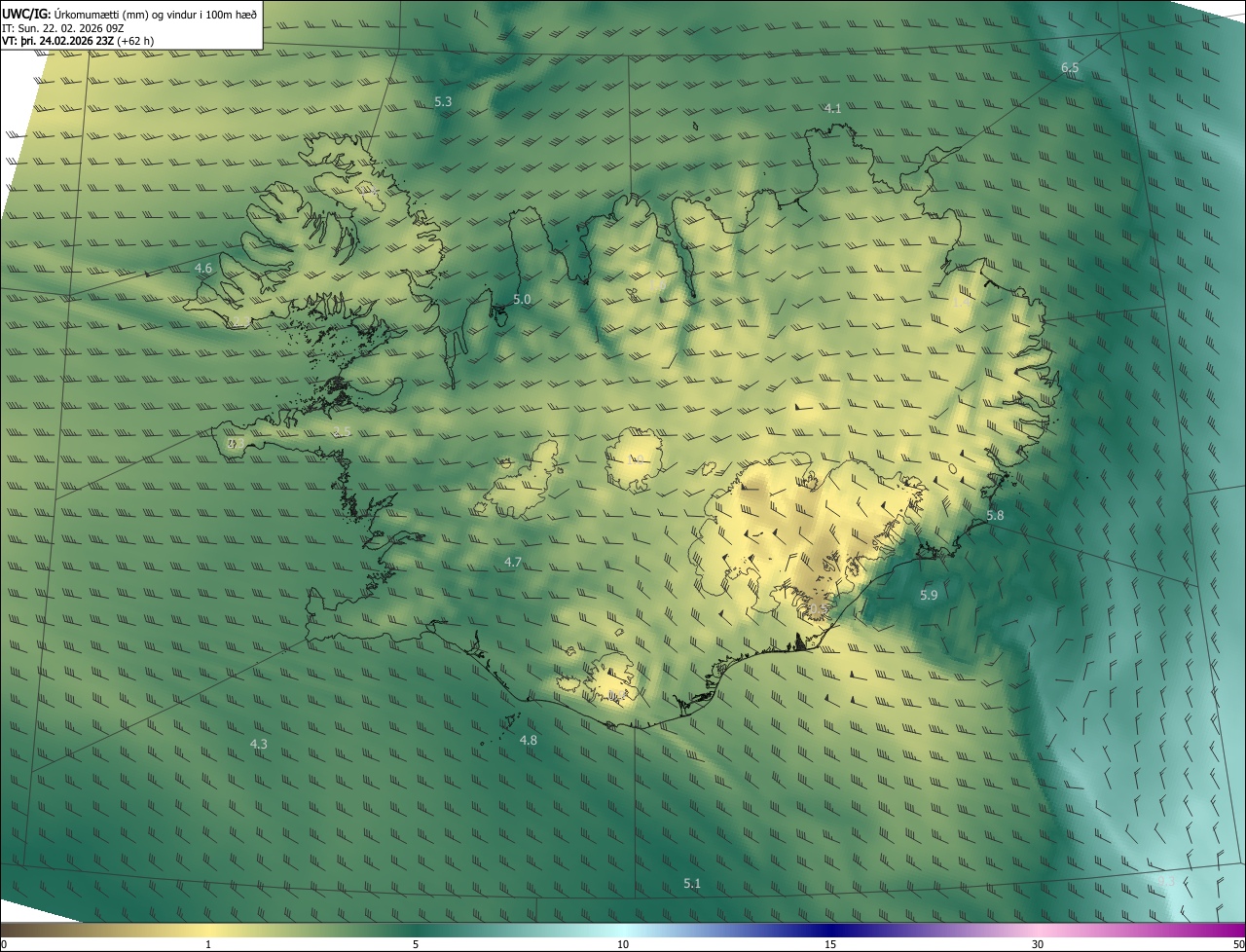Click the colorbar tick labelled 50
The height and width of the screenshot is (952, 1246).
point(1238,945)
